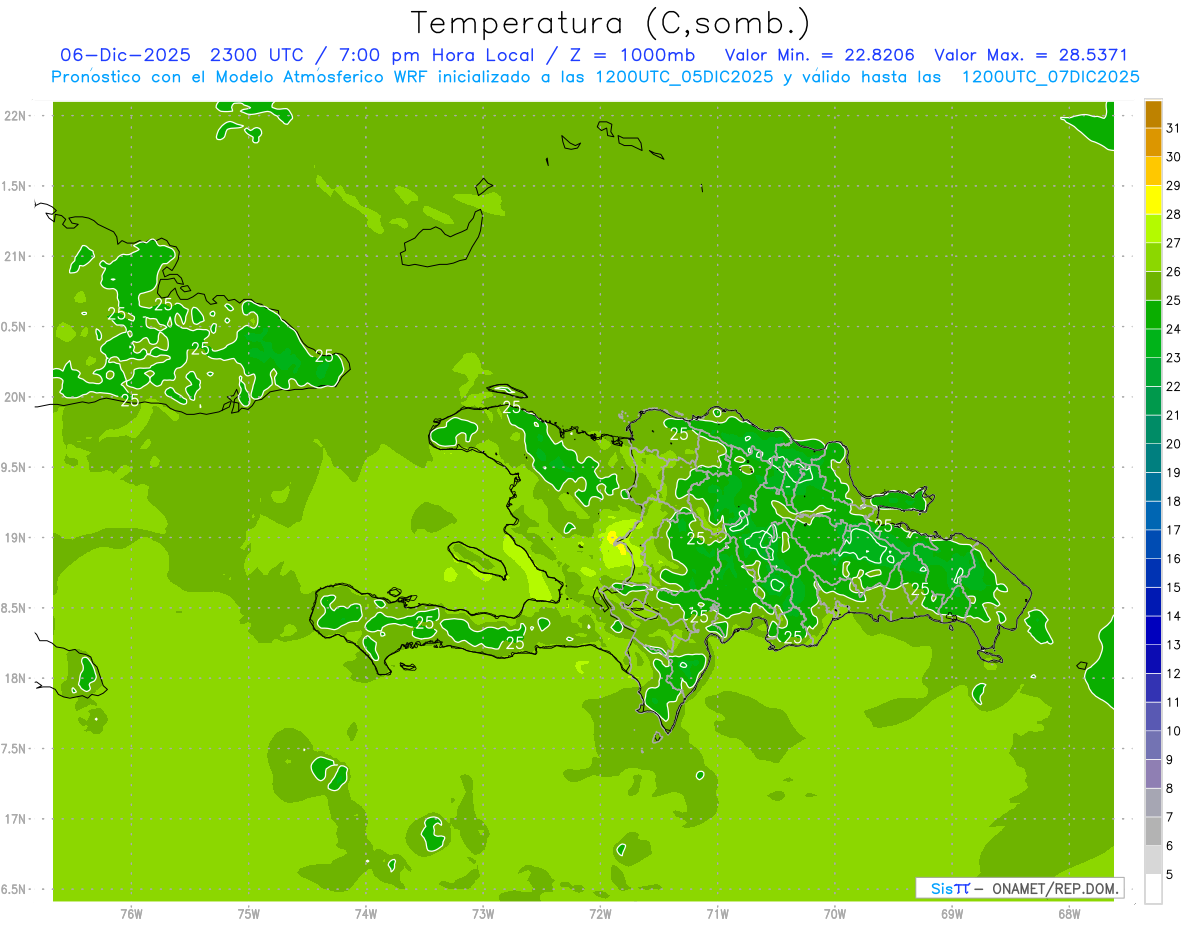Click the colorbar scale value '10'
Viewport: 1200px width, 927px height.
point(1174,731)
